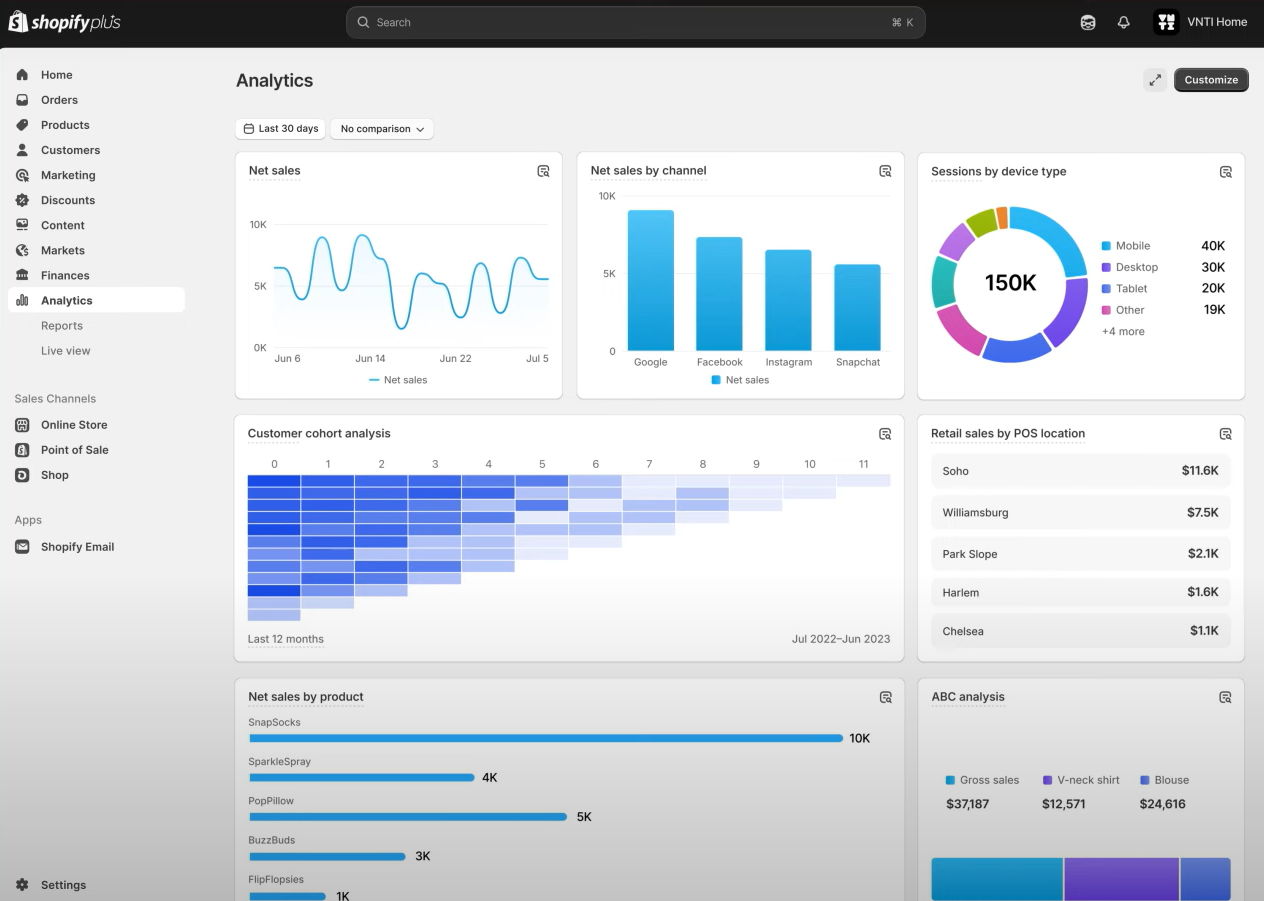Open report icon on Customer cohort analysis
This screenshot has width=1264, height=901.
[885, 434]
